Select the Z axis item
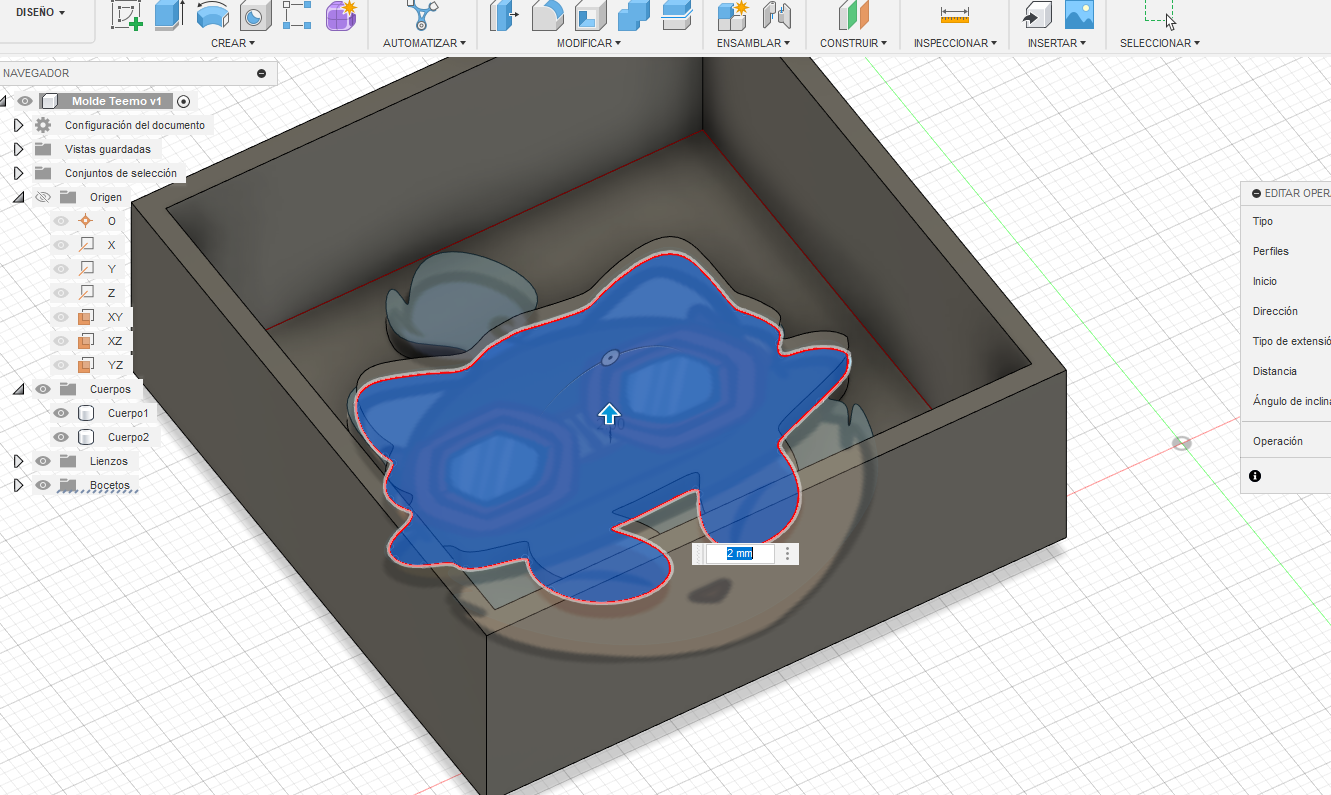Image resolution: width=1331 pixels, height=795 pixels. 111,293
